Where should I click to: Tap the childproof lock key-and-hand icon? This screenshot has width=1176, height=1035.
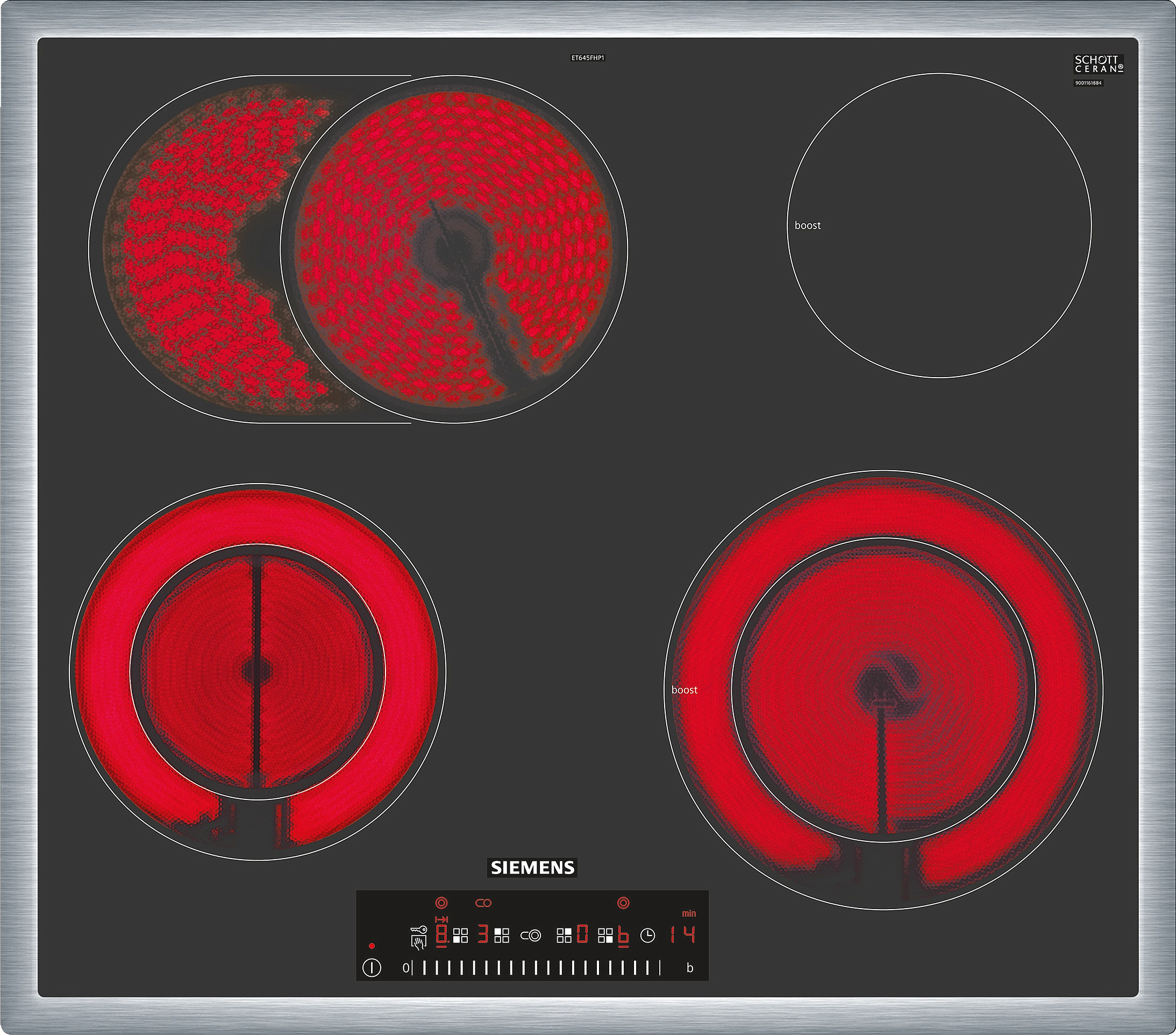[x=419, y=938]
